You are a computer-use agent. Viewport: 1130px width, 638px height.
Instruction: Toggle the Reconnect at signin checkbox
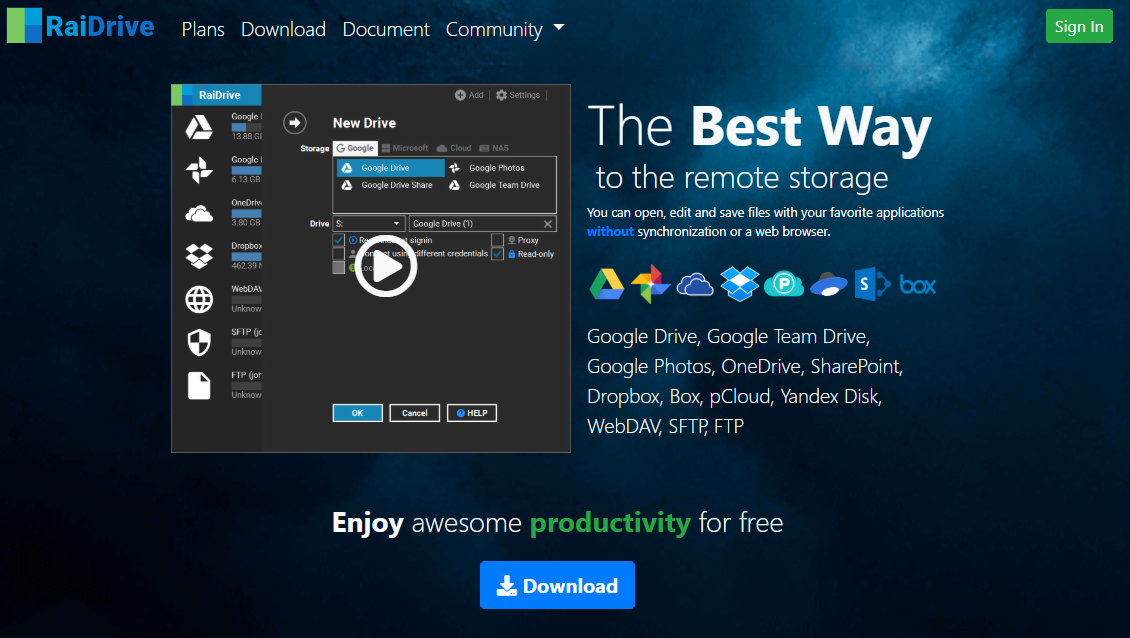tap(339, 240)
